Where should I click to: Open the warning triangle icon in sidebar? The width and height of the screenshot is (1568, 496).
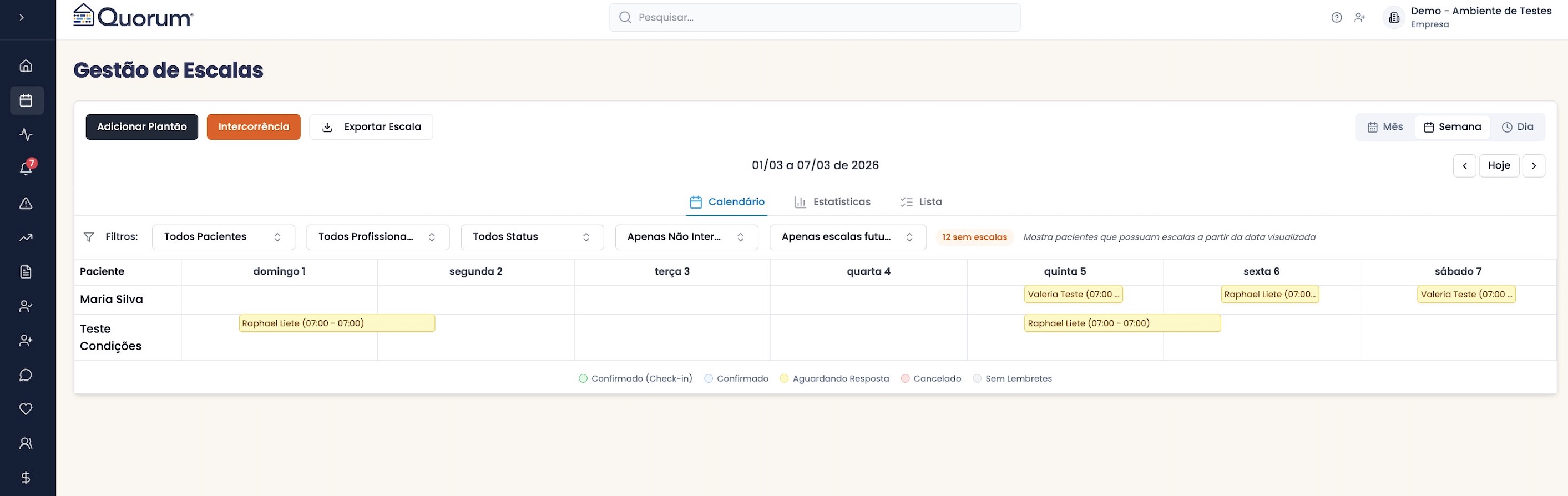click(x=26, y=203)
